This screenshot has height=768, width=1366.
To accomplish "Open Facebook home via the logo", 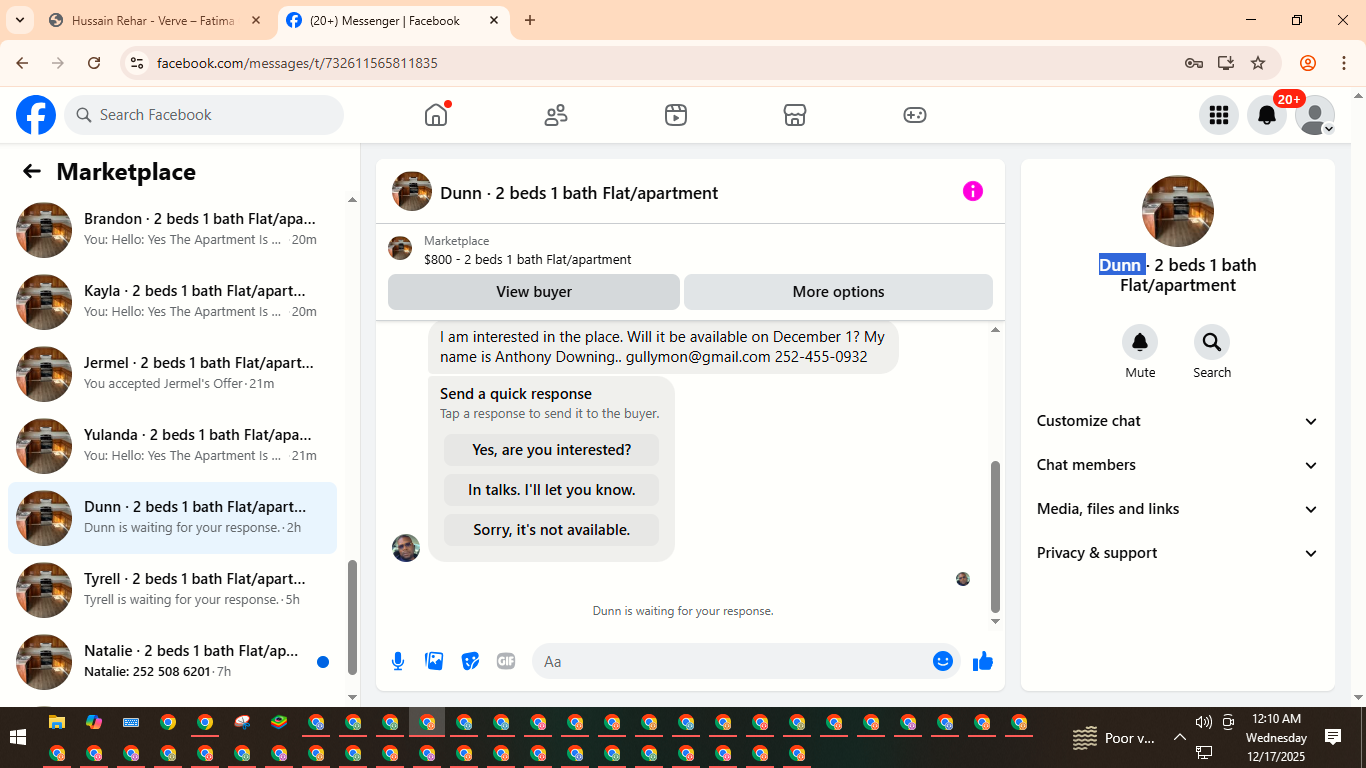I will (x=36, y=115).
